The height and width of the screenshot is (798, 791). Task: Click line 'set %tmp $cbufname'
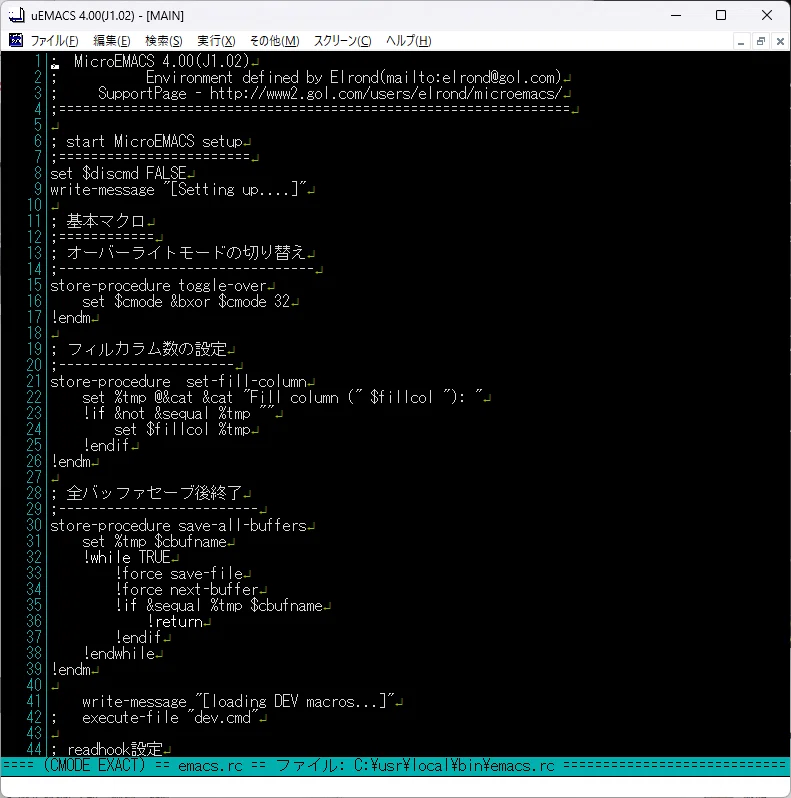click(154, 542)
